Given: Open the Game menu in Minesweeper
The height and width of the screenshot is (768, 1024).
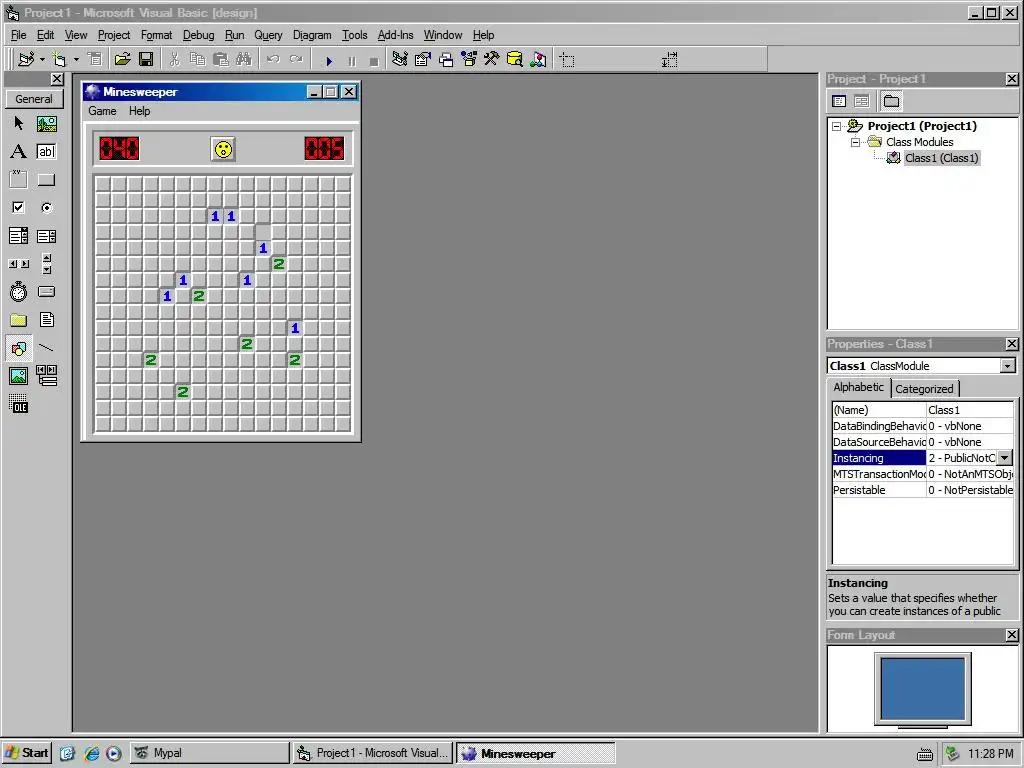Looking at the screenshot, I should (102, 111).
